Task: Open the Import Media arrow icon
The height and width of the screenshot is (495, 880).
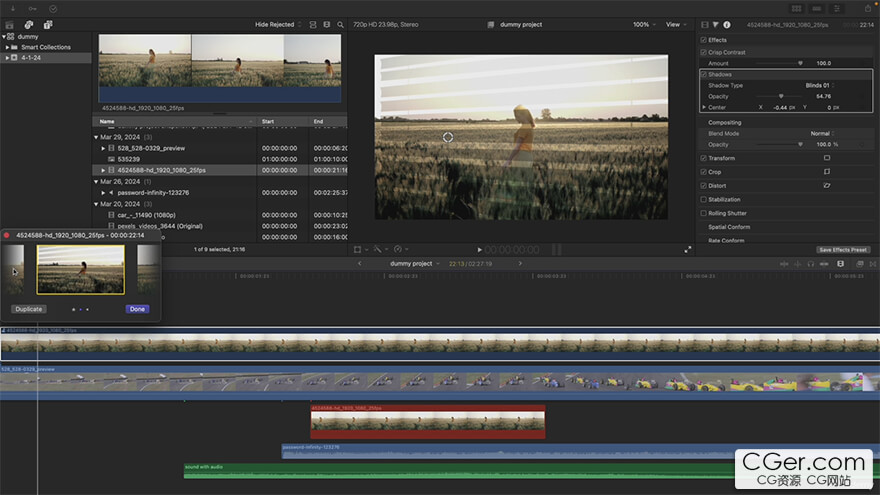Action: point(13,8)
